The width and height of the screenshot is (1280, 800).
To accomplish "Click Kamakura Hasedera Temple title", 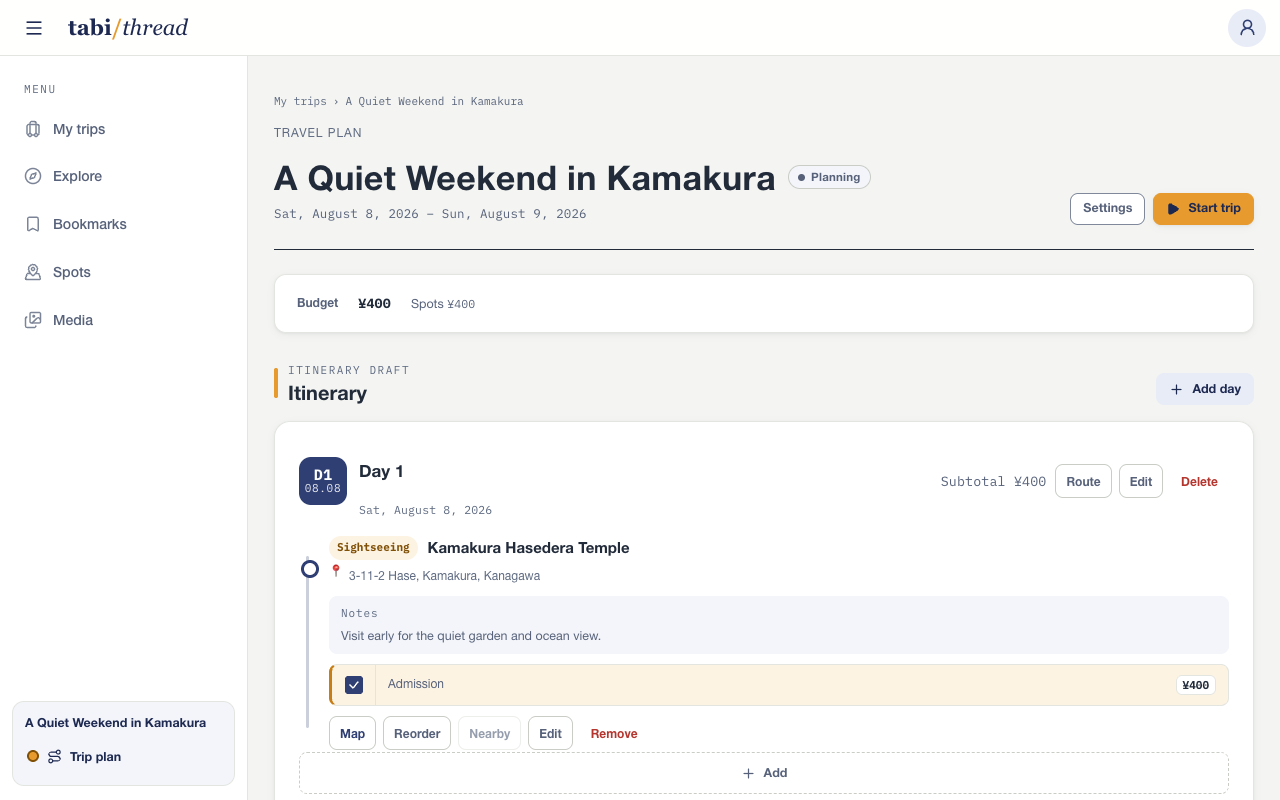I will 528,548.
